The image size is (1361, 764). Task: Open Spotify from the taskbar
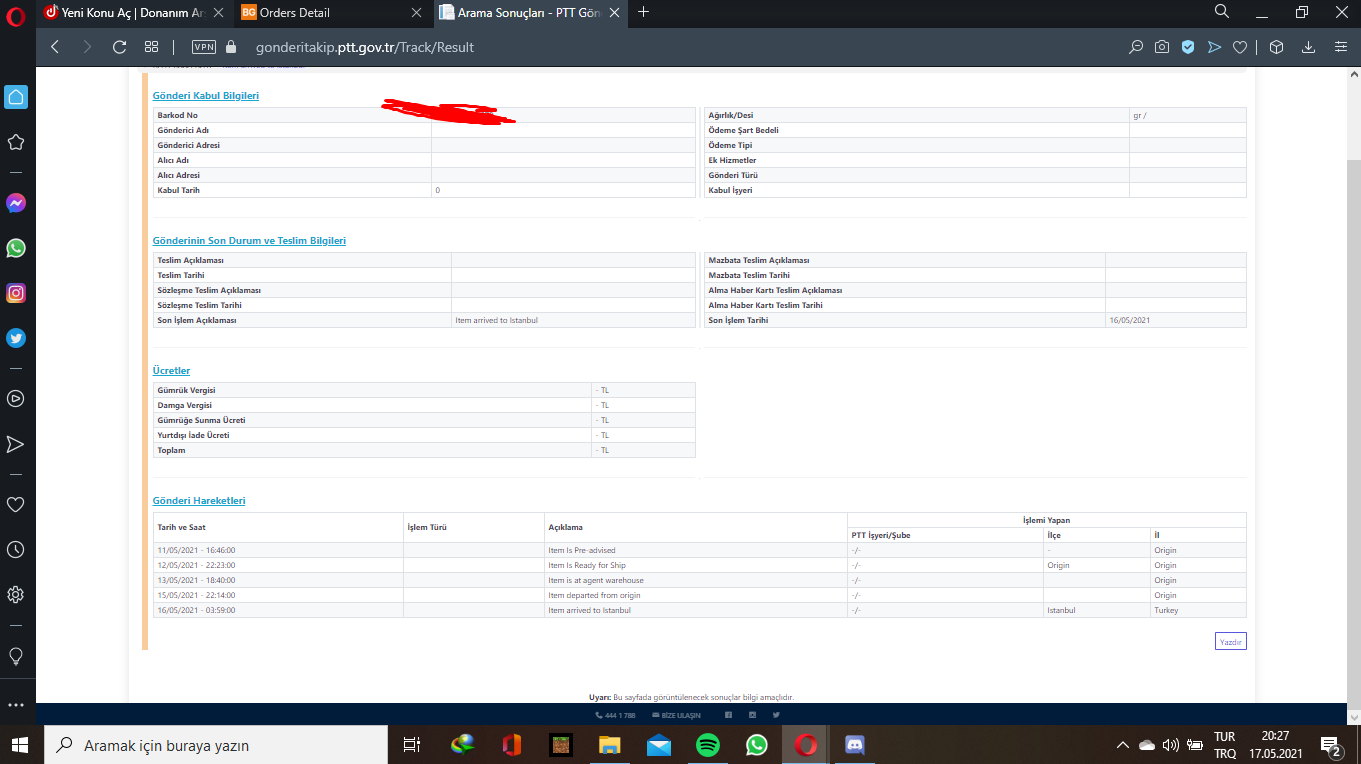(708, 745)
